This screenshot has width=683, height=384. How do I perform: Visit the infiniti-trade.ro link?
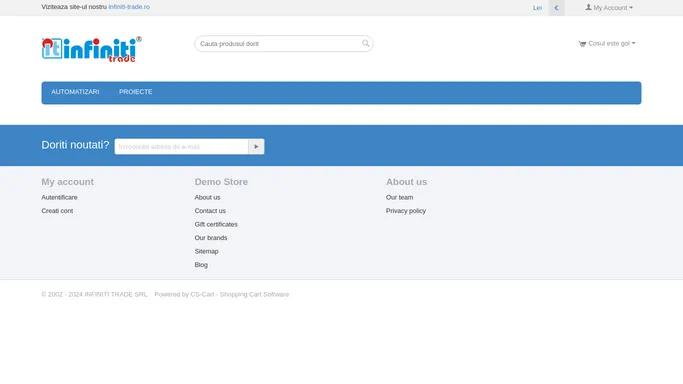[x=129, y=7]
